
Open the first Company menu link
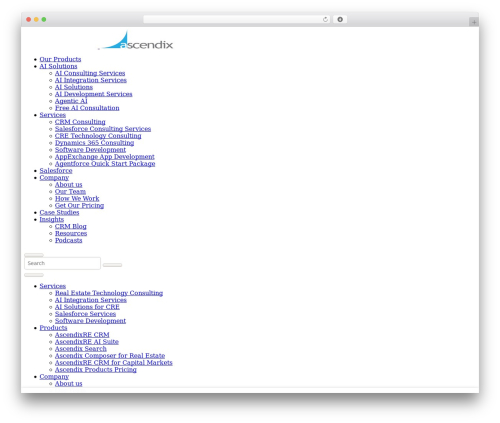point(54,178)
